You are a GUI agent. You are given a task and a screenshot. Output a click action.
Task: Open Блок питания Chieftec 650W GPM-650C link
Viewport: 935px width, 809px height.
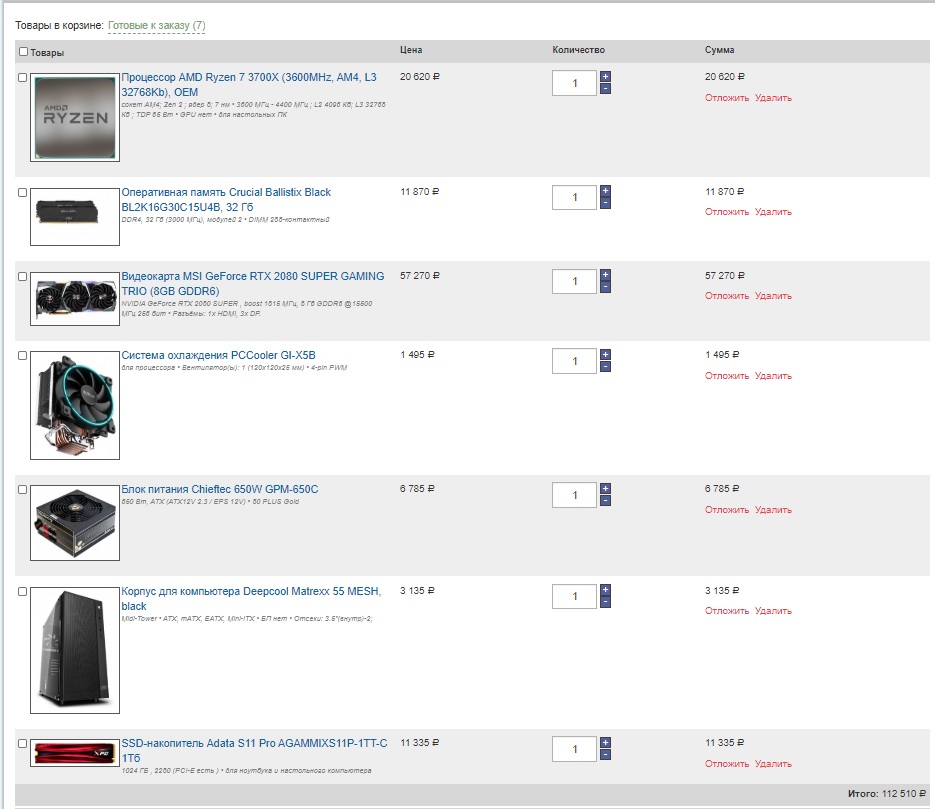219,489
